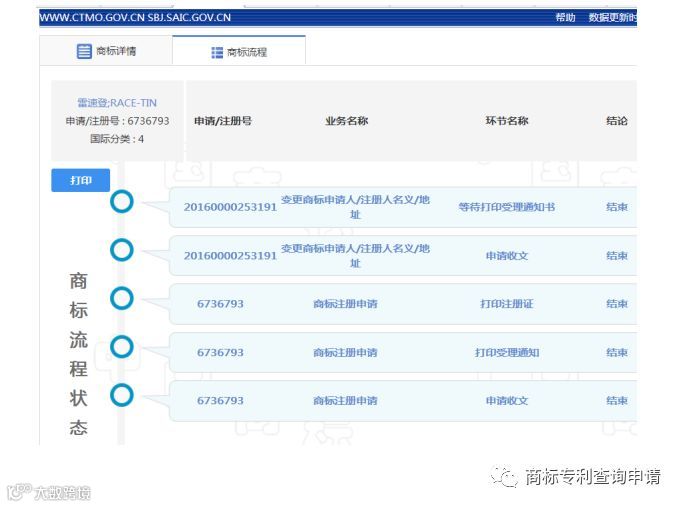The height and width of the screenshot is (507, 682).
Task: Select timeline circle for 打印注册证 row
Action: tap(121, 298)
